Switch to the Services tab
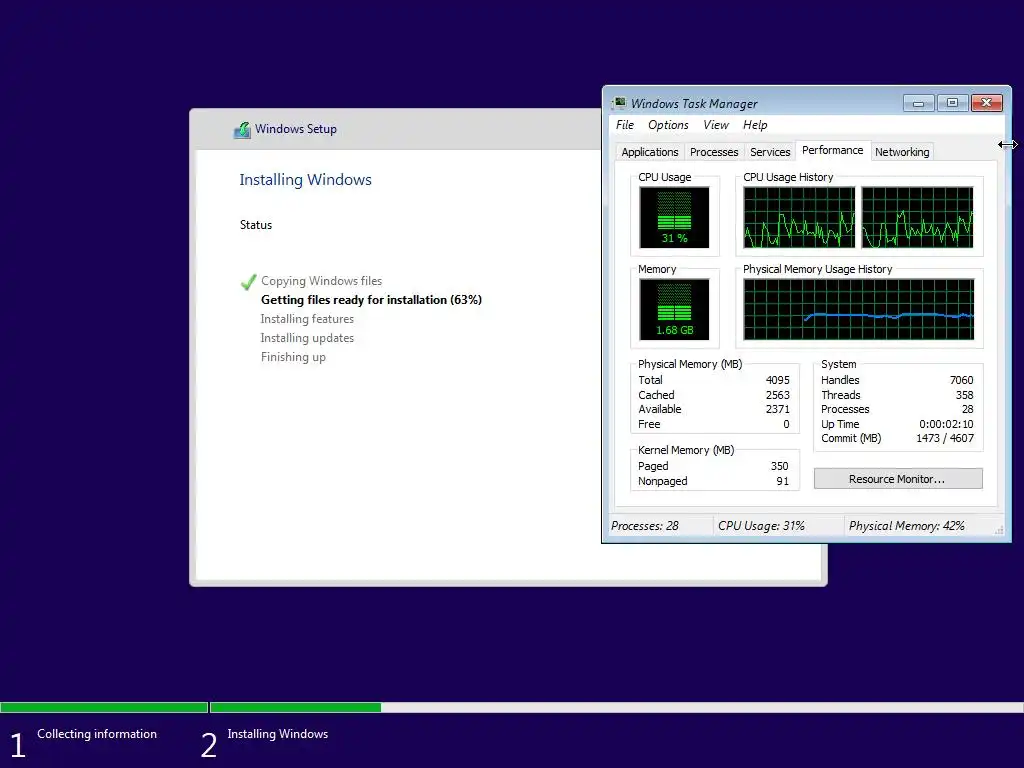 click(x=770, y=152)
